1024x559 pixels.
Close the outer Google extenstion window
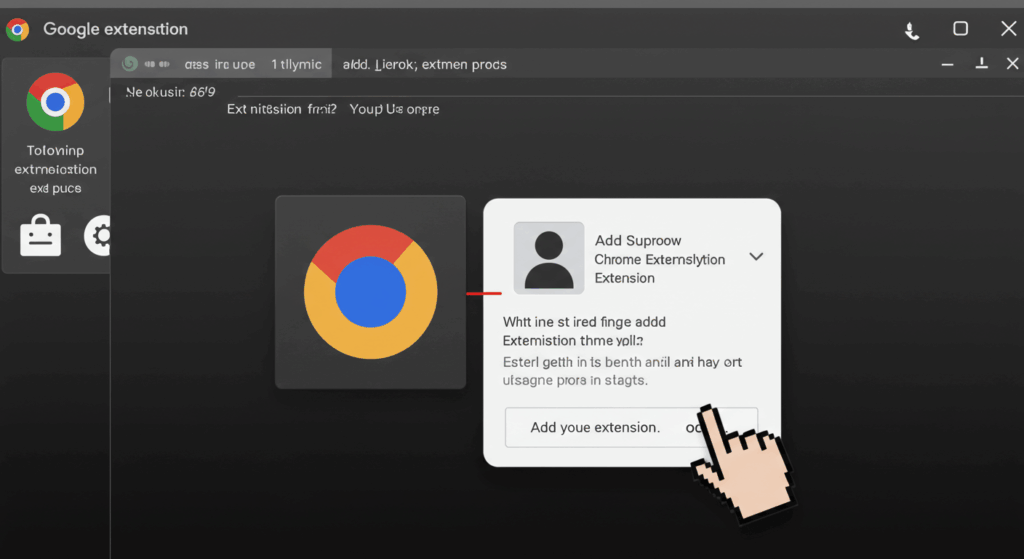pyautogui.click(x=1008, y=29)
